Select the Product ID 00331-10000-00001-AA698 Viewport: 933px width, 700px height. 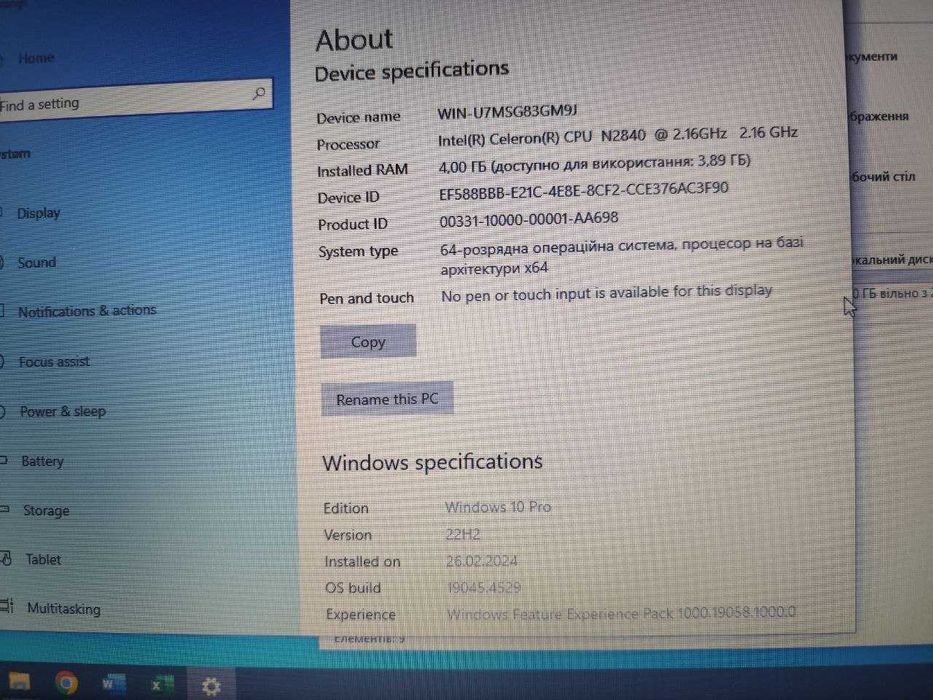[x=528, y=220]
